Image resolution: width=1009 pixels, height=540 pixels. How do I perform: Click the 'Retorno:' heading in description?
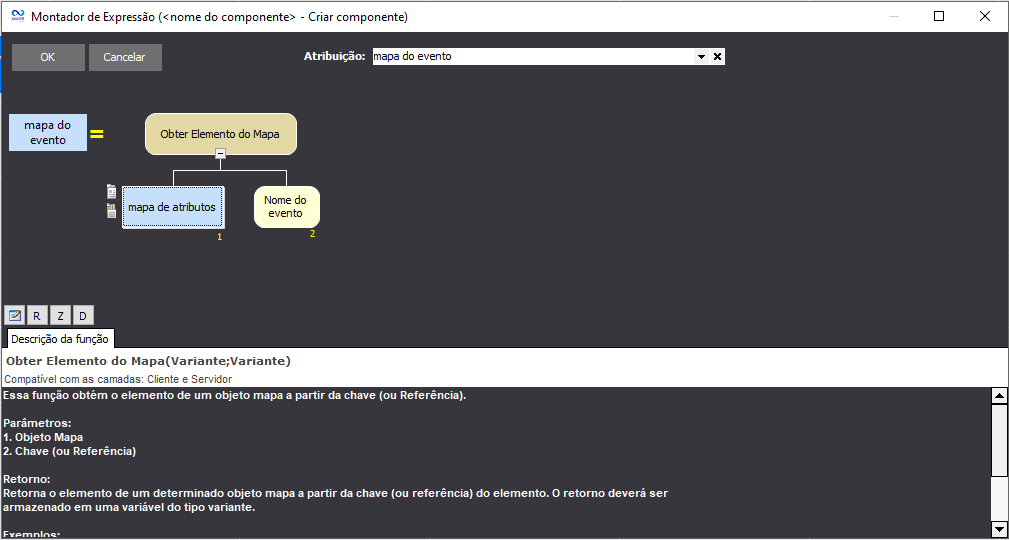[x=26, y=479]
